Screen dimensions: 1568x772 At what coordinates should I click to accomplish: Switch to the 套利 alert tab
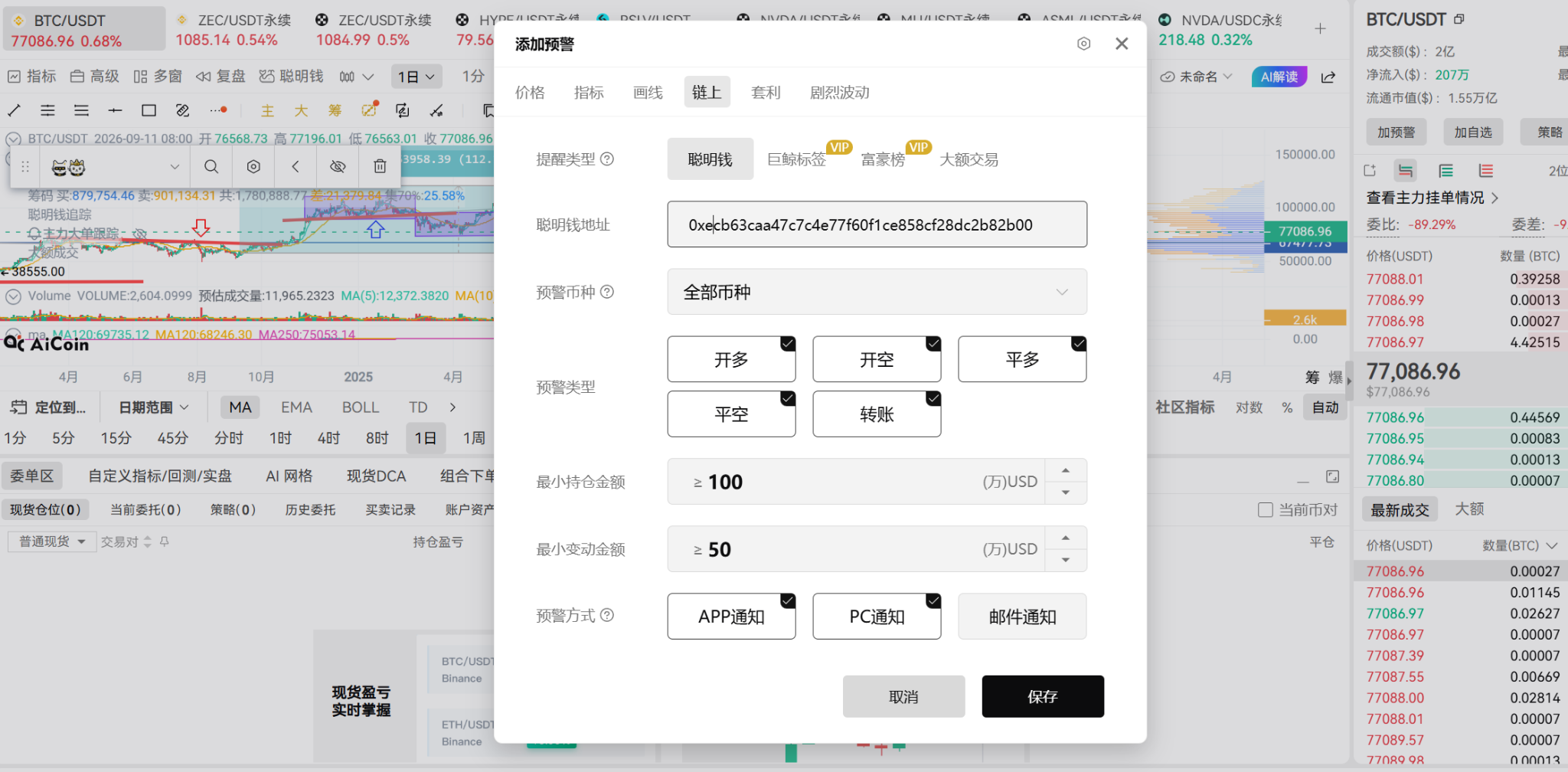pos(766,93)
